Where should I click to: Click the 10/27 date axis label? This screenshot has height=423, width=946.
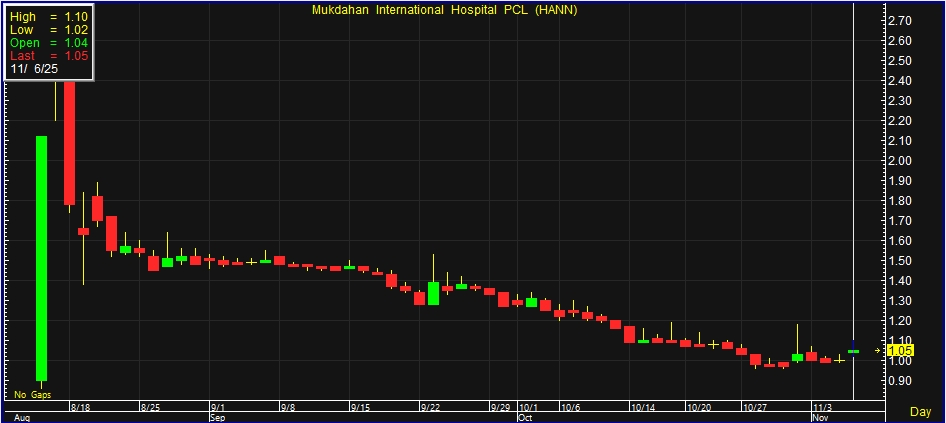click(755, 408)
